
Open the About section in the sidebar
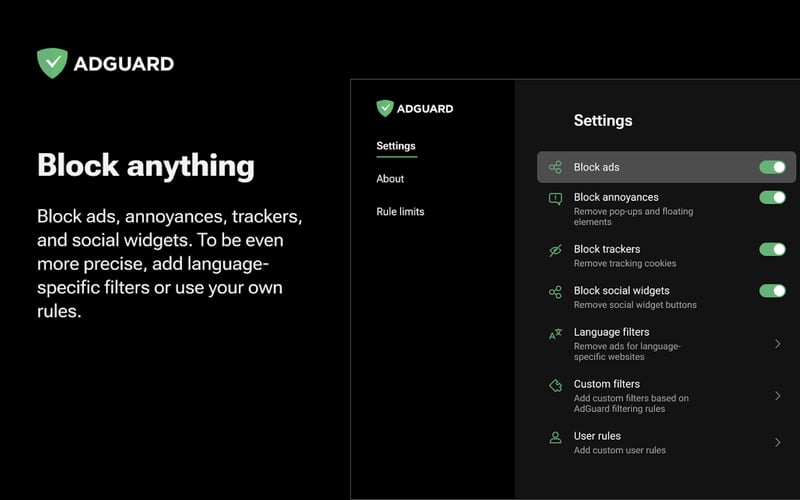[390, 179]
